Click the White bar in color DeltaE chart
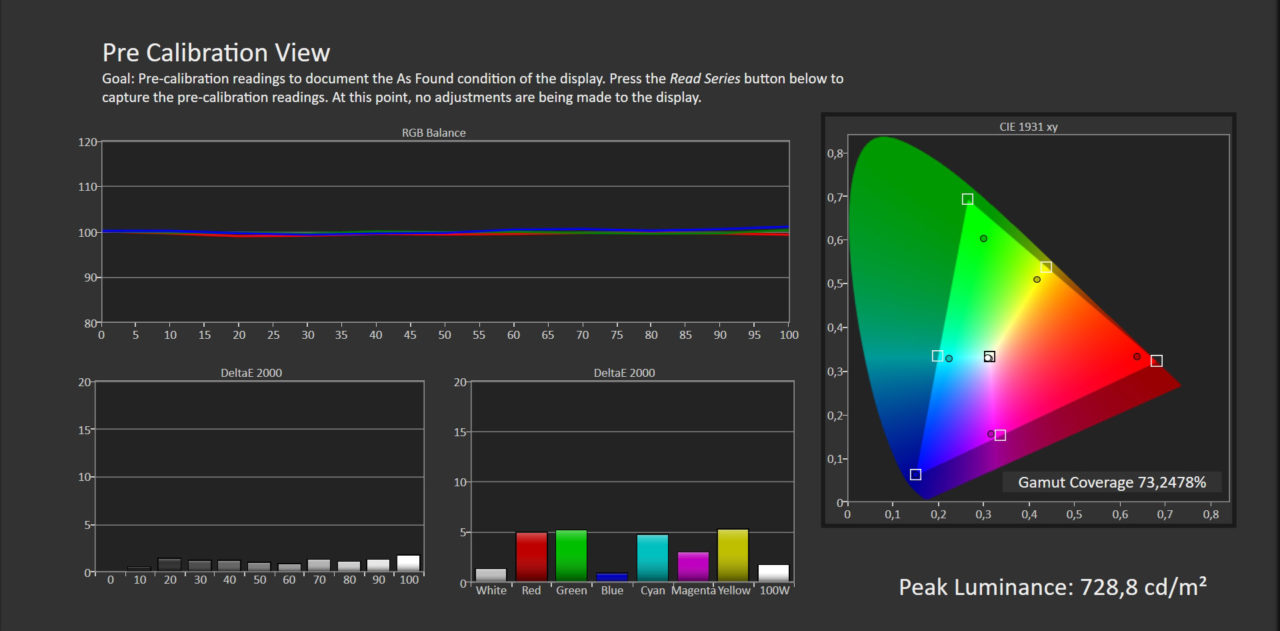Screen dimensions: 1280x631 (491, 575)
